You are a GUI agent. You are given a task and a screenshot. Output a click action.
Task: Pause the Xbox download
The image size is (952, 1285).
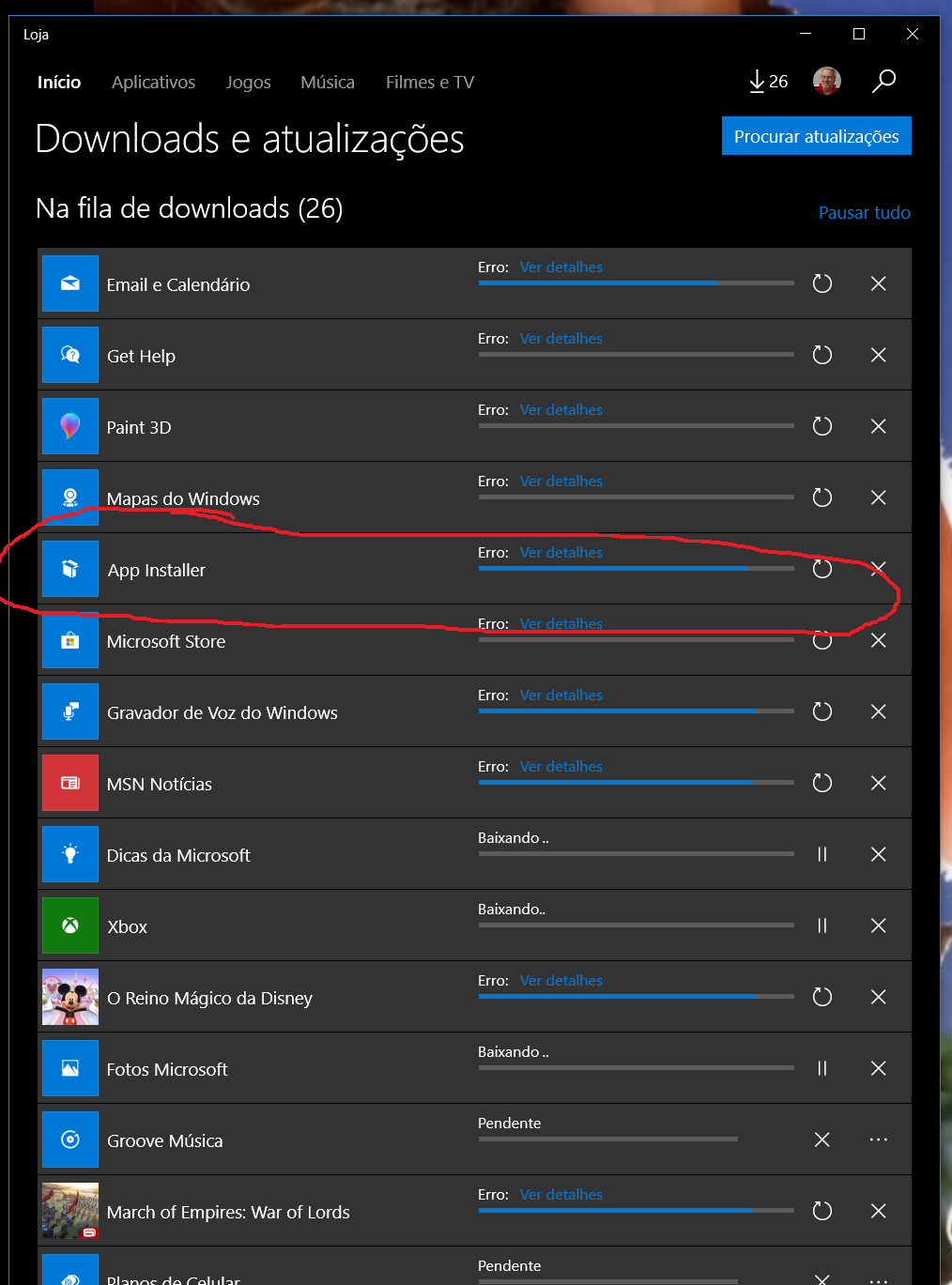click(x=821, y=926)
